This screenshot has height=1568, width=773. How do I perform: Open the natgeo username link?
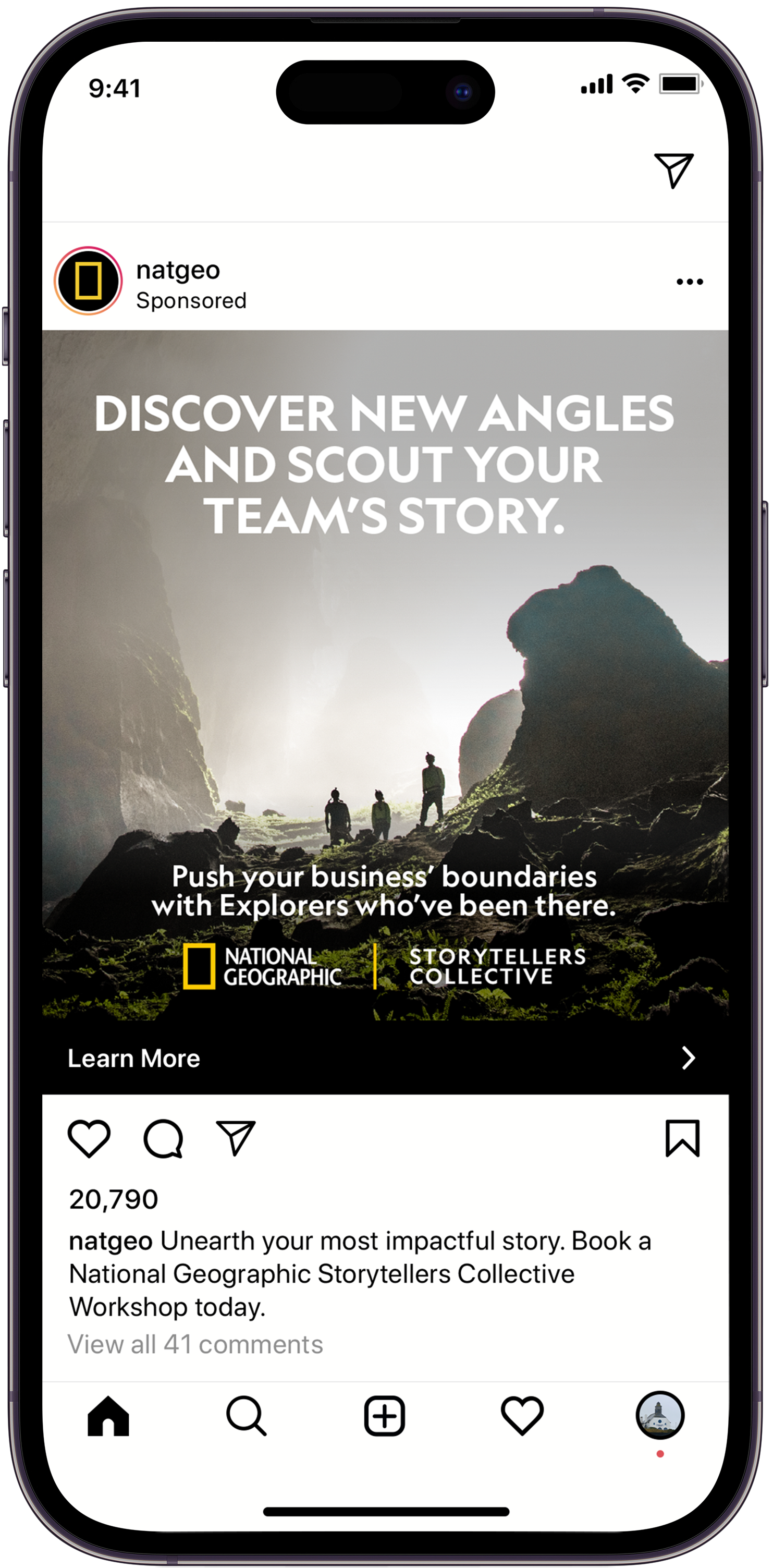coord(178,270)
